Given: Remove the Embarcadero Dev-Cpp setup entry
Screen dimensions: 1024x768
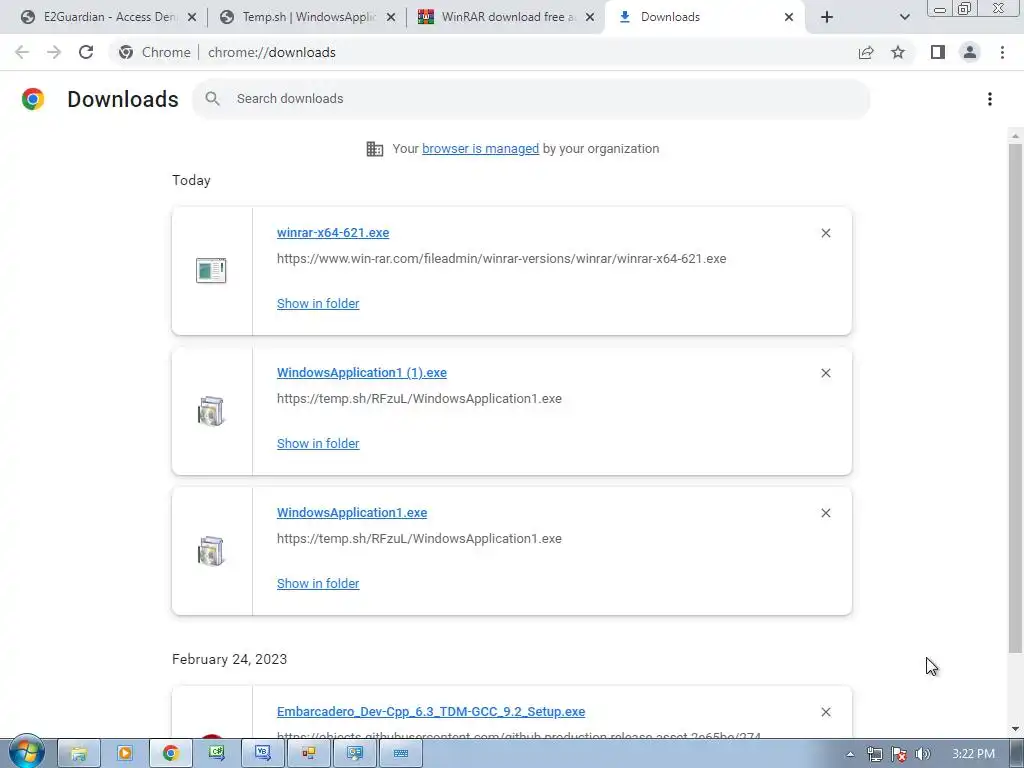Looking at the screenshot, I should pos(825,712).
